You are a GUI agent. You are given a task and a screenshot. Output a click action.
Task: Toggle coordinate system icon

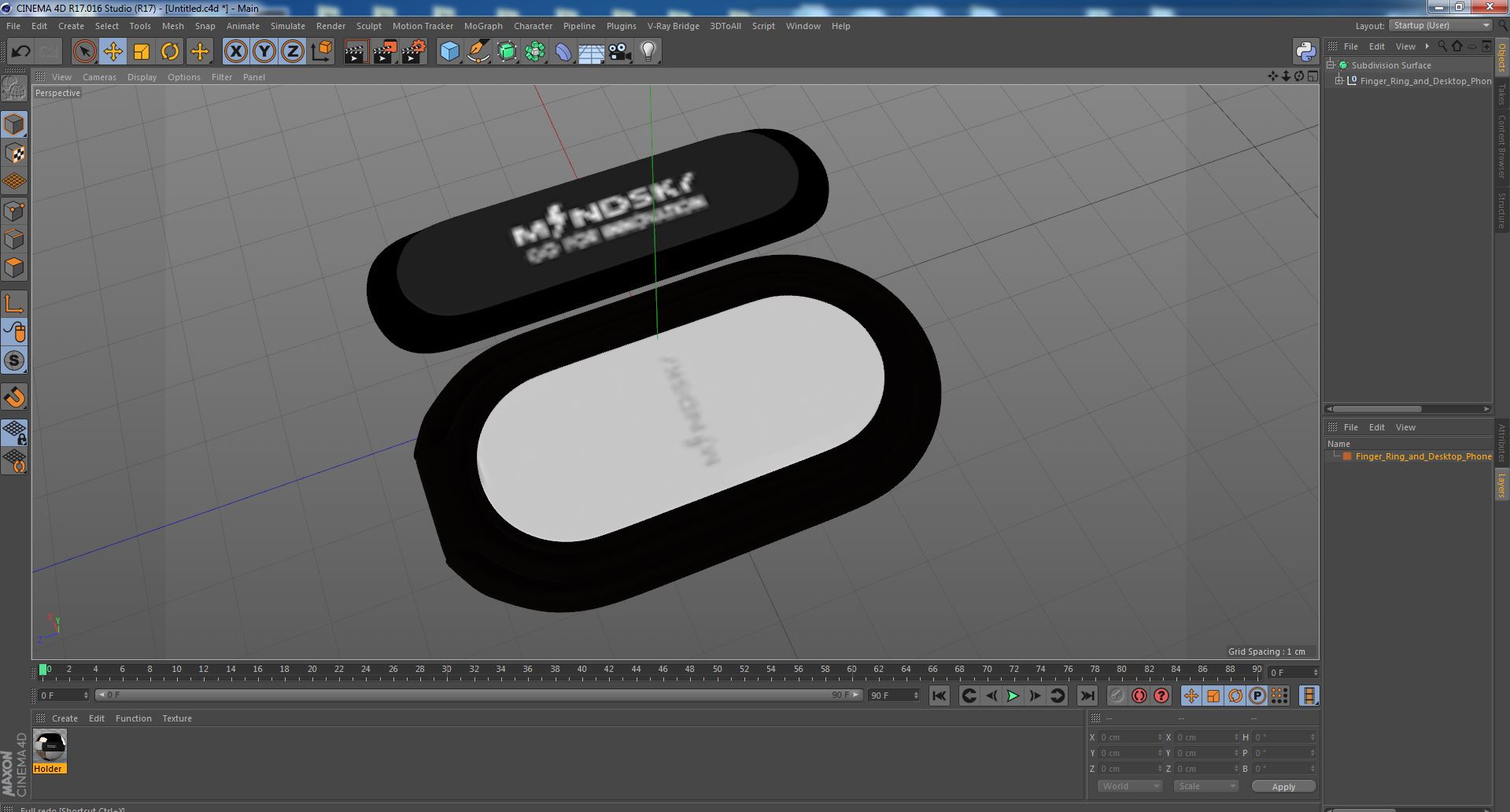[x=322, y=52]
